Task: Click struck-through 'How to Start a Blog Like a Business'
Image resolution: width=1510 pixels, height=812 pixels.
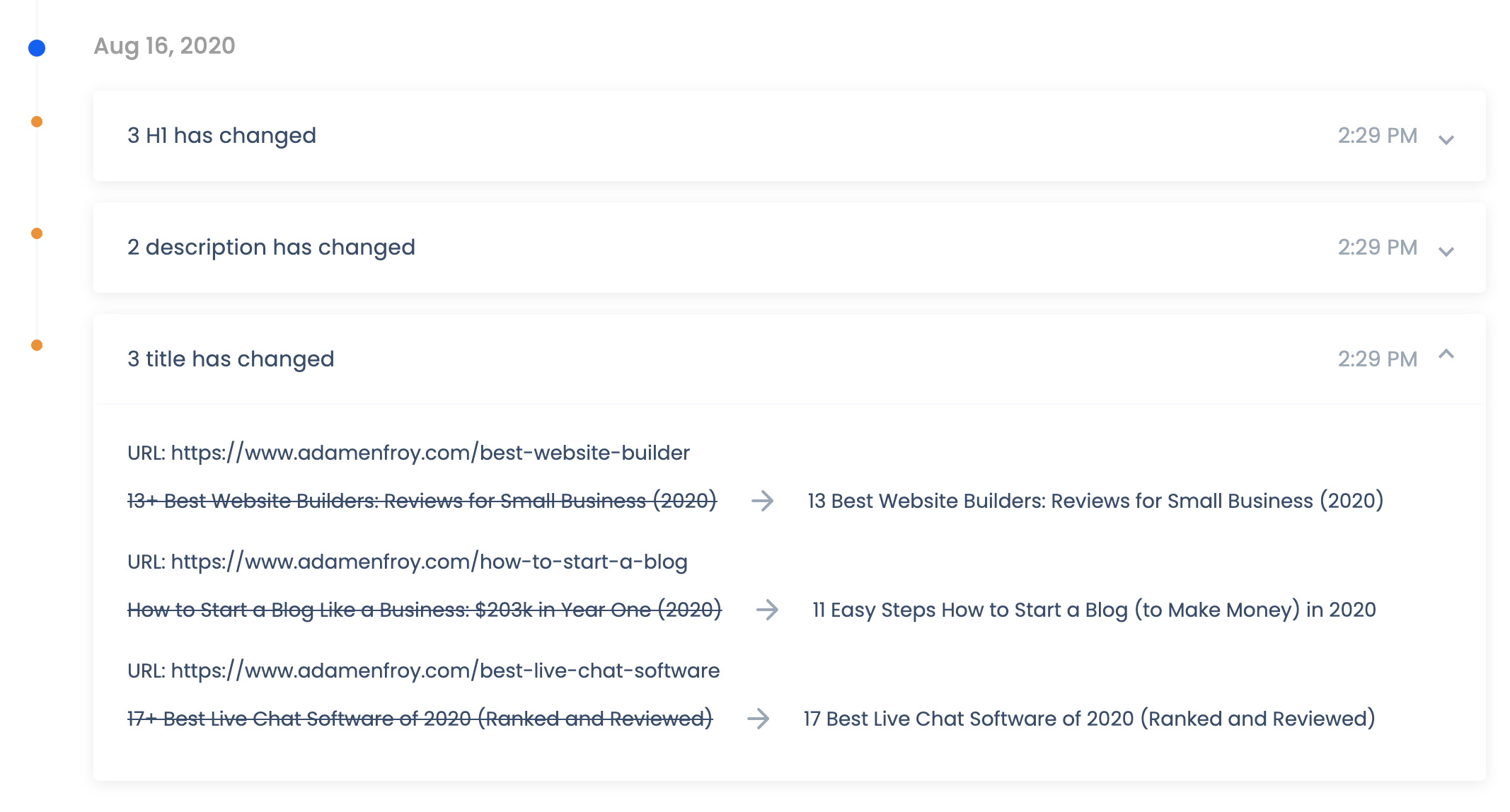Action: pyautogui.click(x=425, y=610)
